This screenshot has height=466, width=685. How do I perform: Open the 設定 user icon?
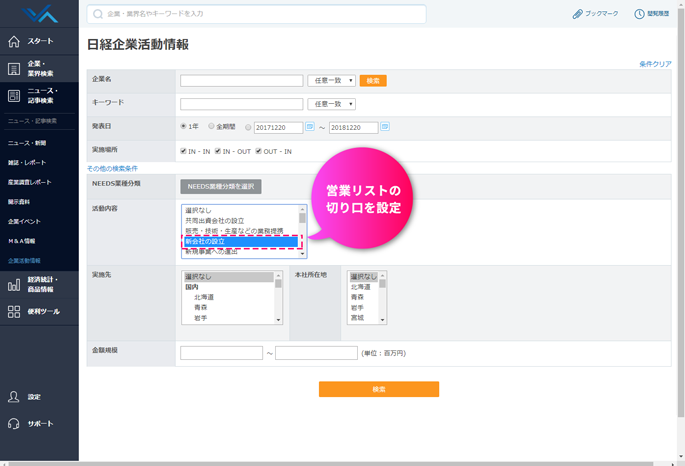click(14, 397)
